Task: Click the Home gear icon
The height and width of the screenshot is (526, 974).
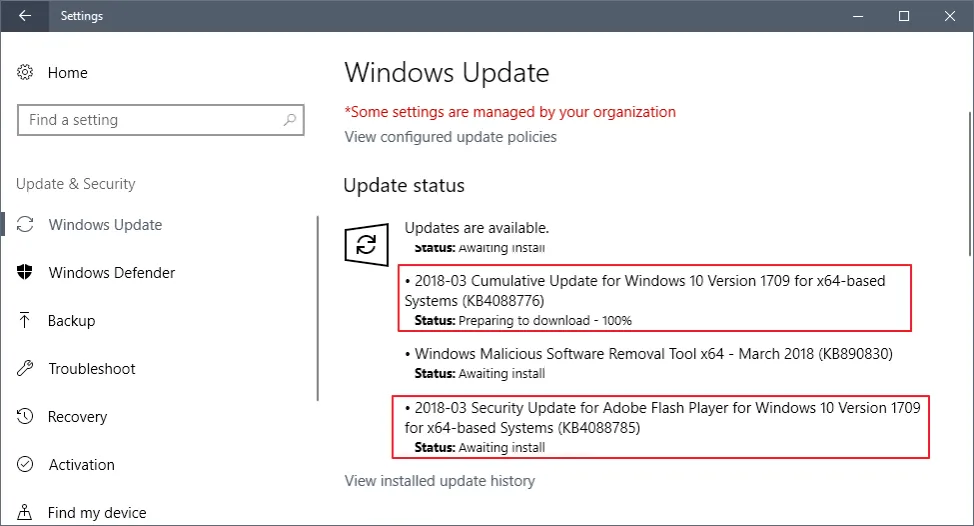Action: coord(25,72)
